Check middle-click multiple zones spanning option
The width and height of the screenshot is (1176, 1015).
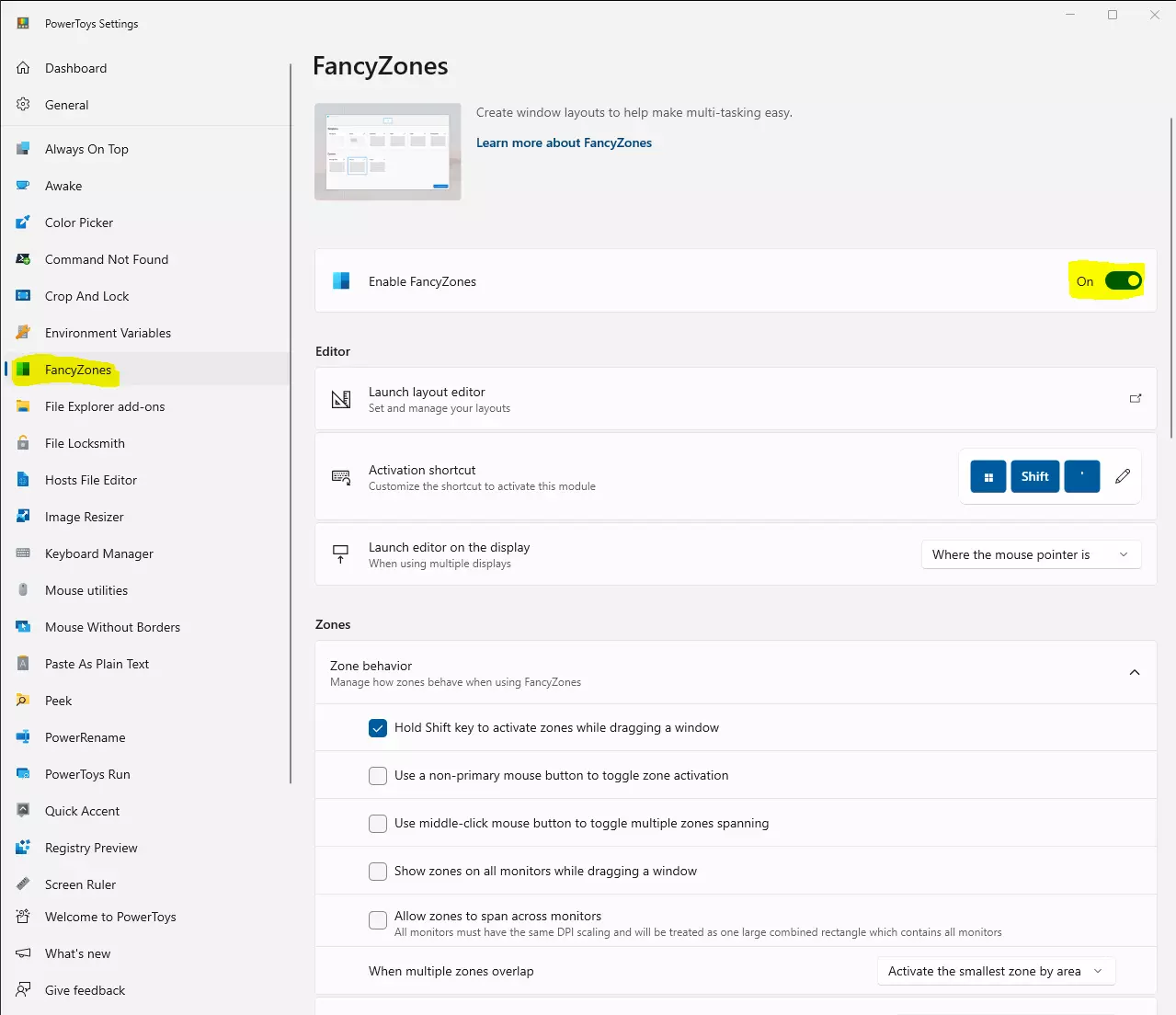pos(378,824)
